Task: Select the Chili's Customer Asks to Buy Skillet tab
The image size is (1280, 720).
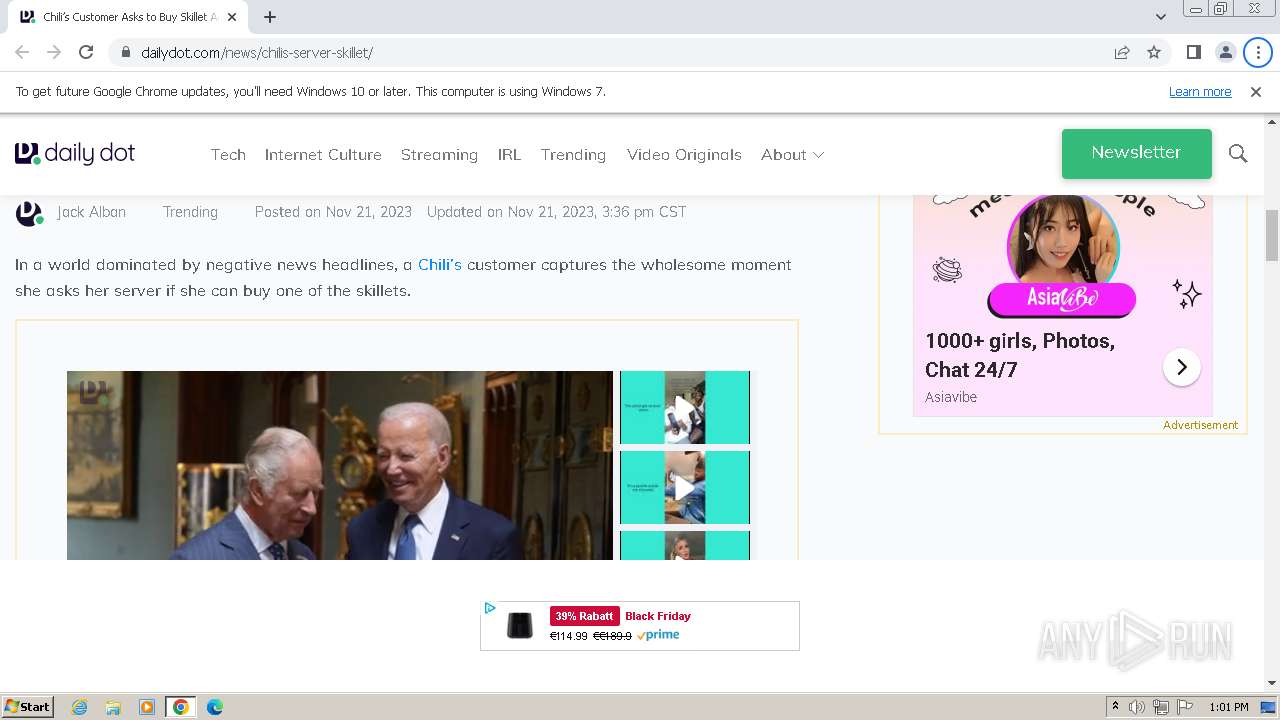Action: [128, 17]
